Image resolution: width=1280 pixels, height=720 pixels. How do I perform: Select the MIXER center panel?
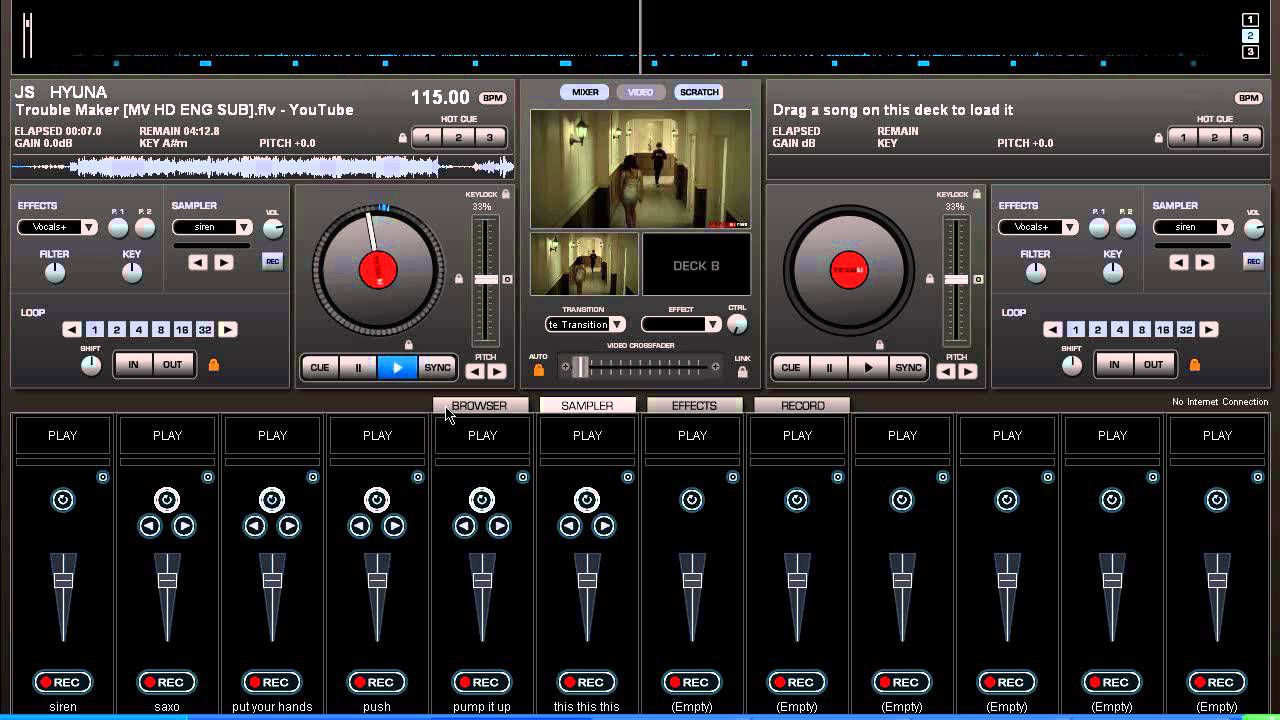pyautogui.click(x=585, y=92)
